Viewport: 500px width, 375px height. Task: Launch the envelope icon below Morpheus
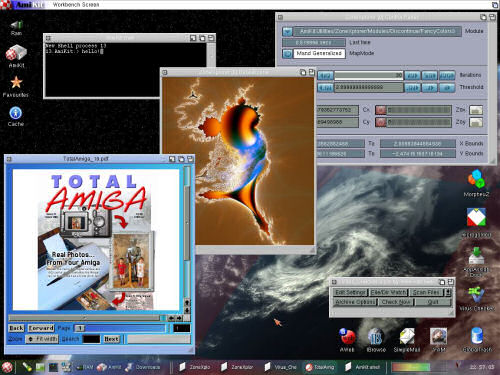(x=476, y=218)
